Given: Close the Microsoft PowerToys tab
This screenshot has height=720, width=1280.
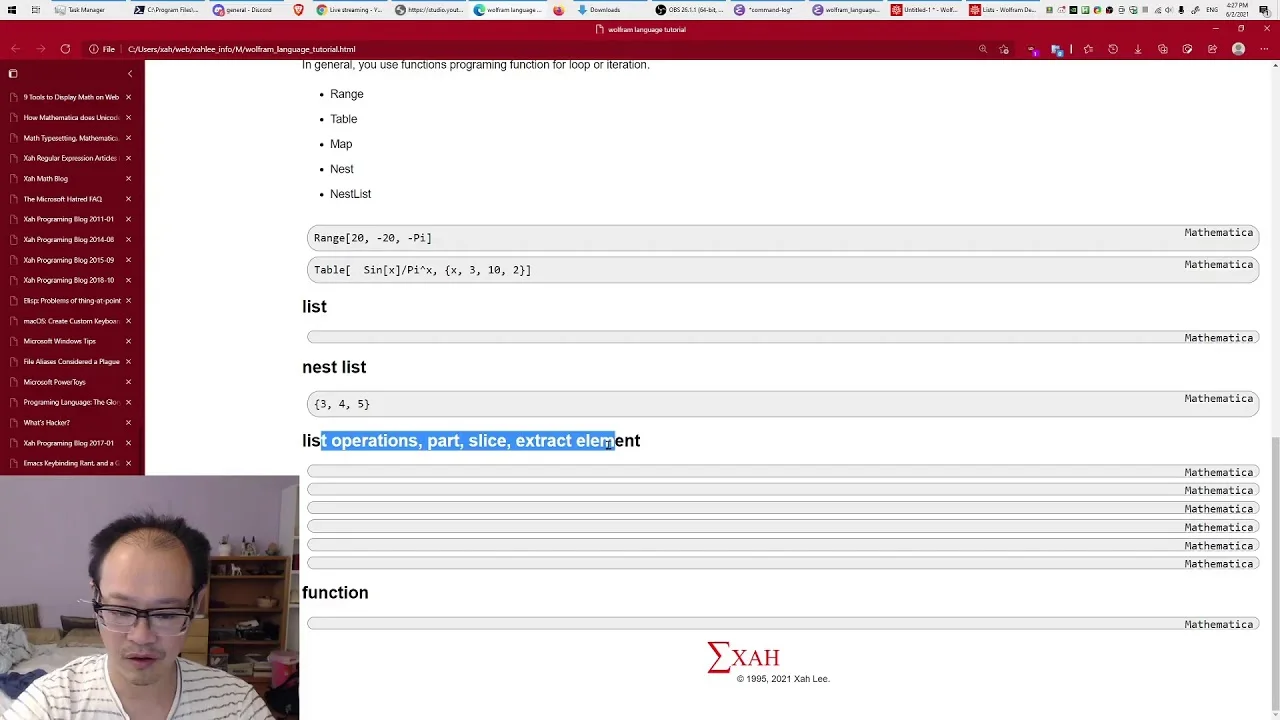Looking at the screenshot, I should point(128,382).
